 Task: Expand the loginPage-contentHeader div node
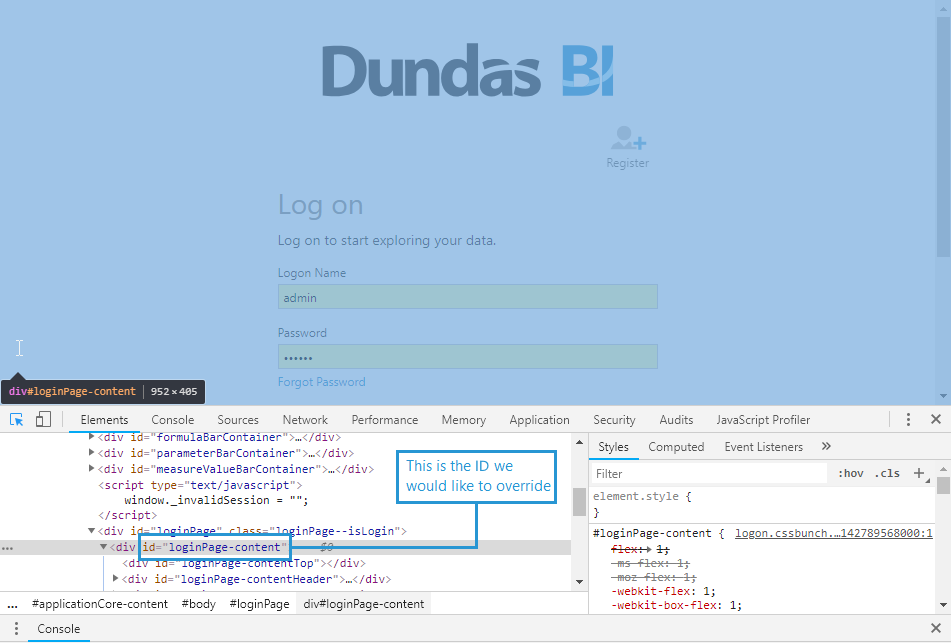click(x=117, y=579)
